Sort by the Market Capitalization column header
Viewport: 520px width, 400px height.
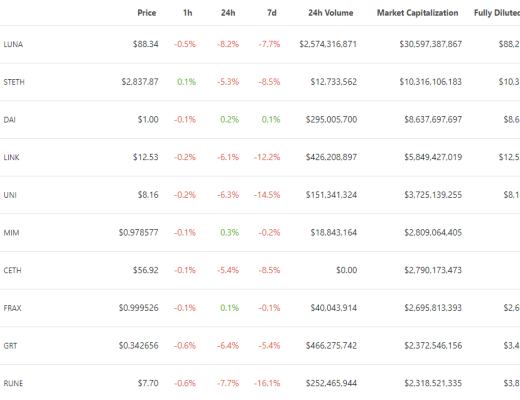pos(418,13)
